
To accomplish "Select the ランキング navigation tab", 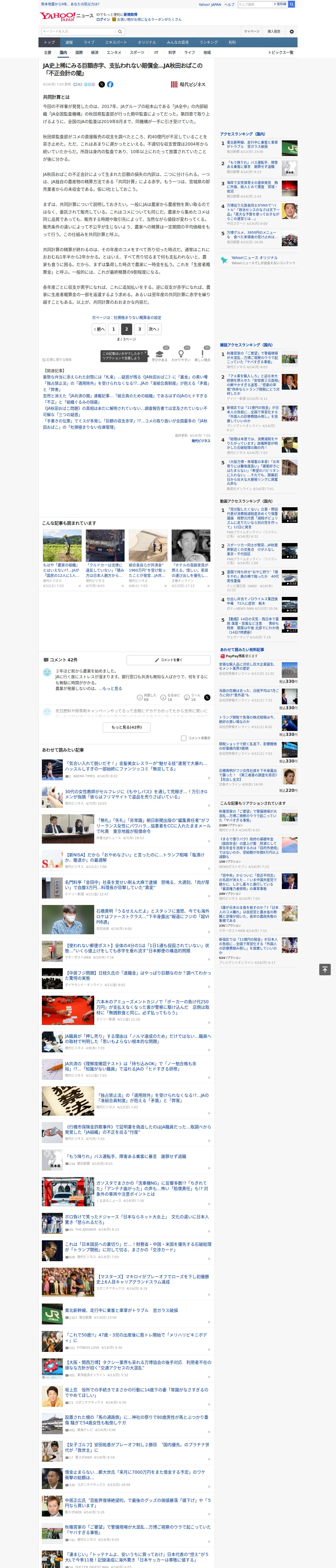I will point(209,43).
